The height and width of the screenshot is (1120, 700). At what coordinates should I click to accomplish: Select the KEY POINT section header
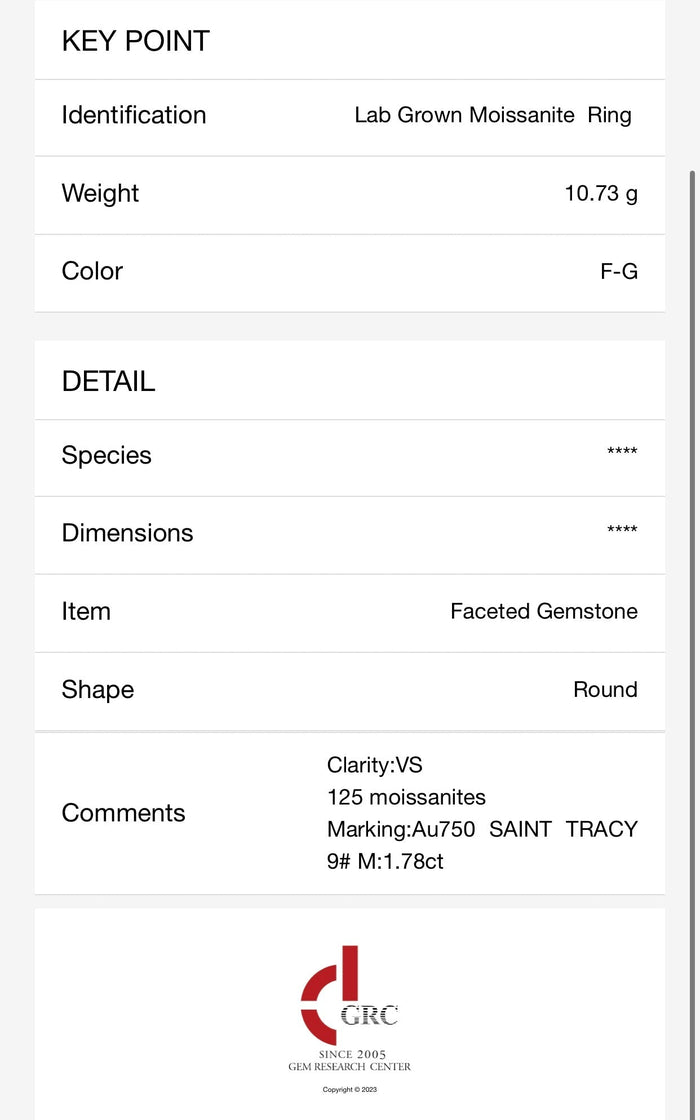pos(136,41)
